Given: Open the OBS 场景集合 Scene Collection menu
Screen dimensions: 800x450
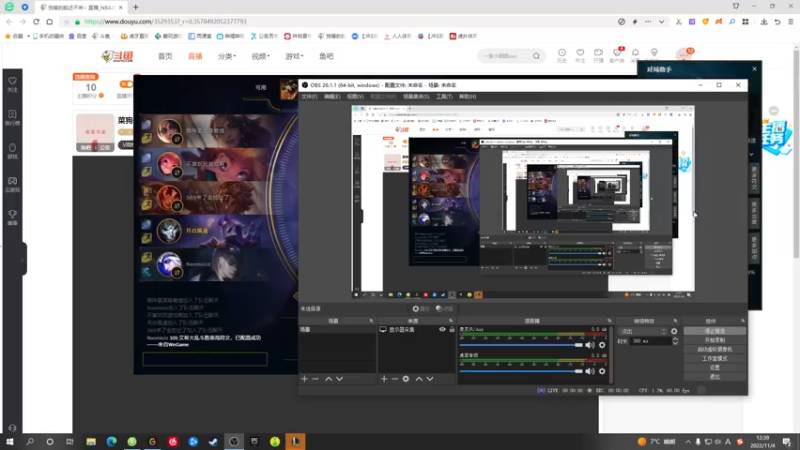Looking at the screenshot, I should click(416, 96).
